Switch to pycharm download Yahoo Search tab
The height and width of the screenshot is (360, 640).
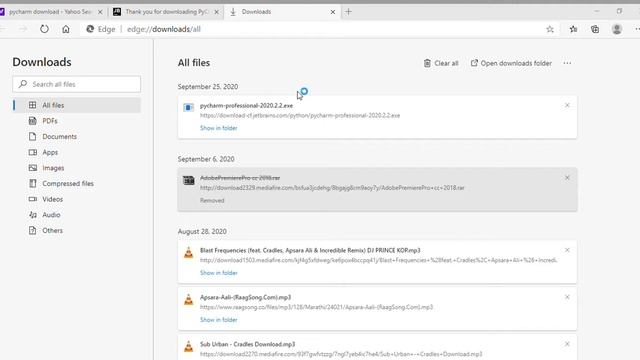[50, 12]
